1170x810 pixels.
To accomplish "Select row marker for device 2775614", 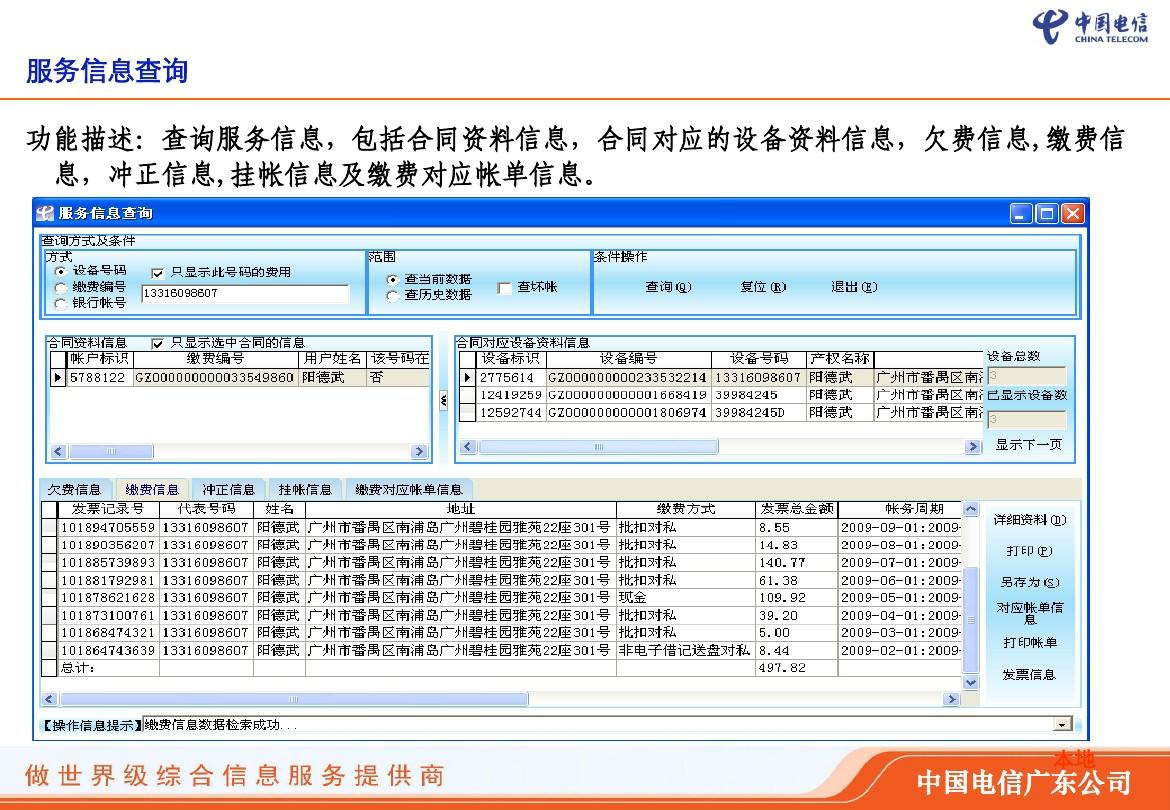I will (467, 378).
